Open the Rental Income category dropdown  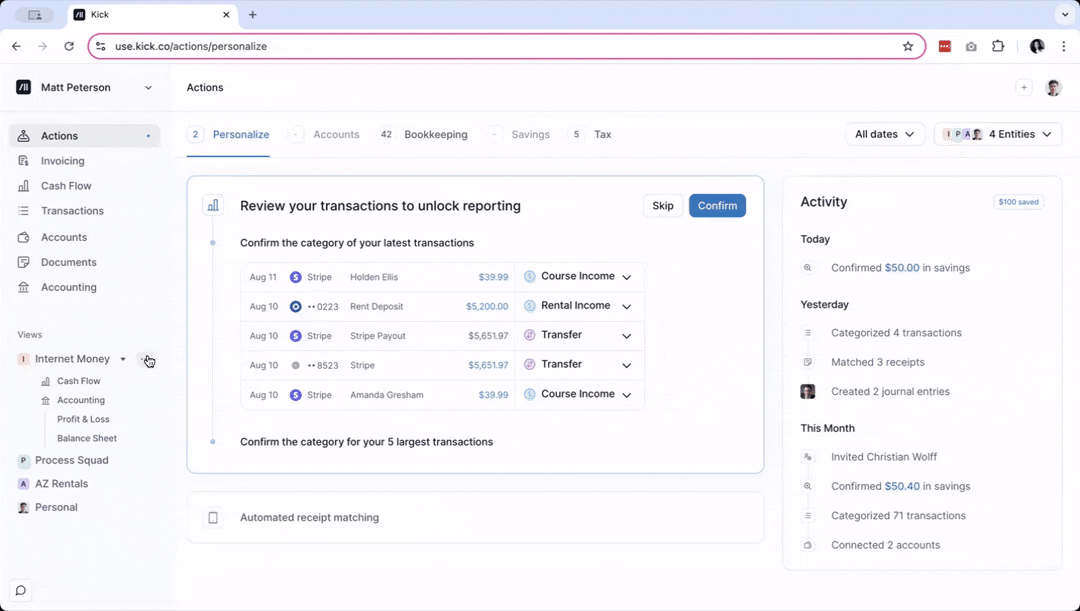tap(627, 306)
